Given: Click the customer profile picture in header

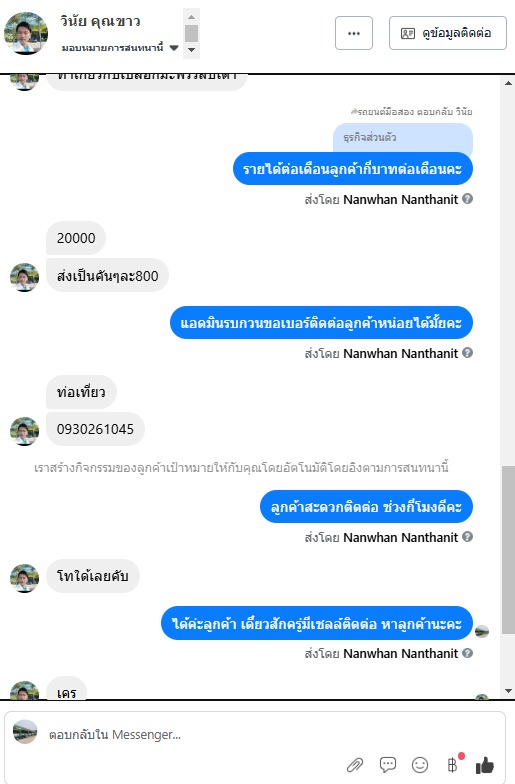Looking at the screenshot, I should click(26, 33).
